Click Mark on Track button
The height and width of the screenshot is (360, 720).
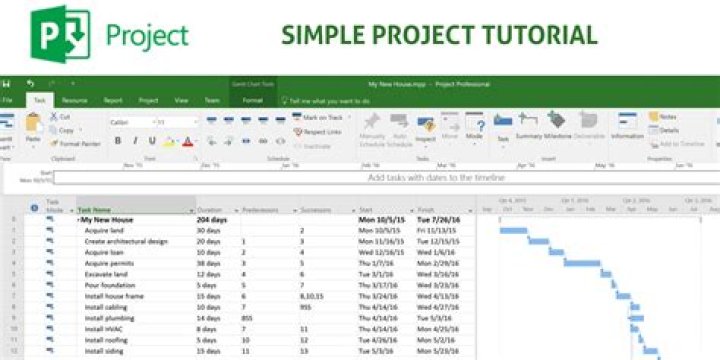(x=322, y=118)
